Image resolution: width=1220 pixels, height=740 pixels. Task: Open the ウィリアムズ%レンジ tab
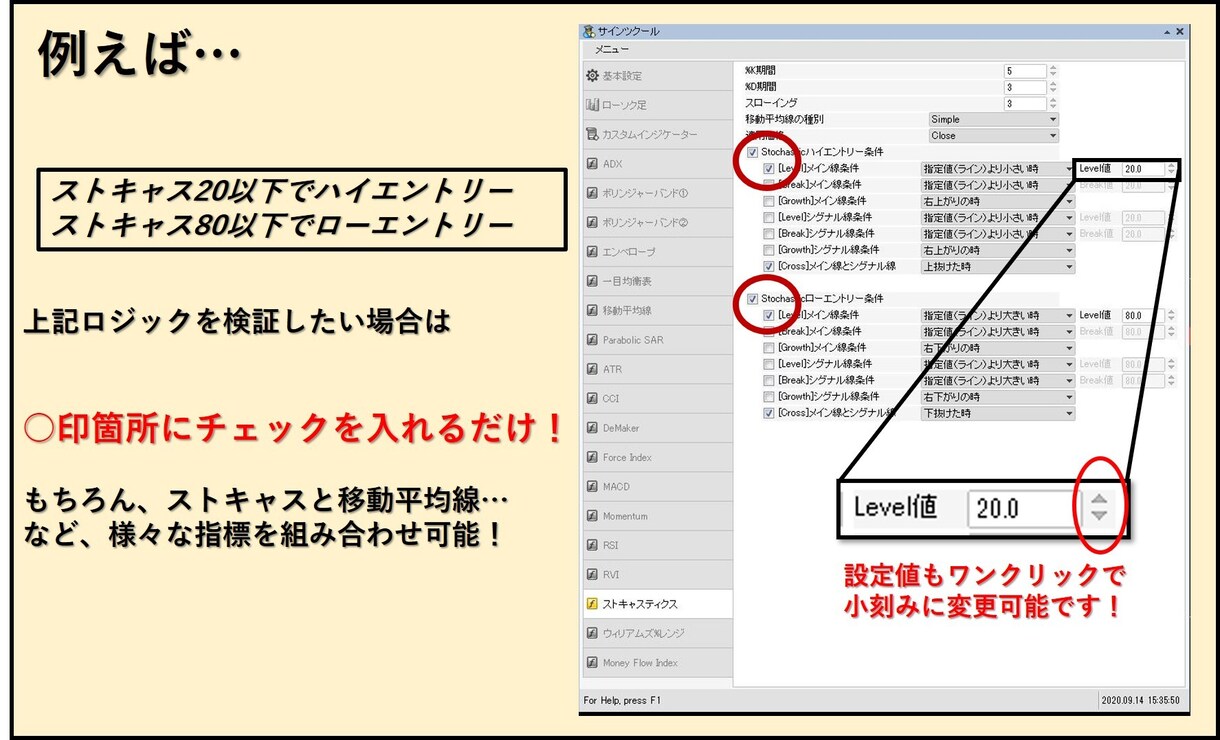click(656, 633)
